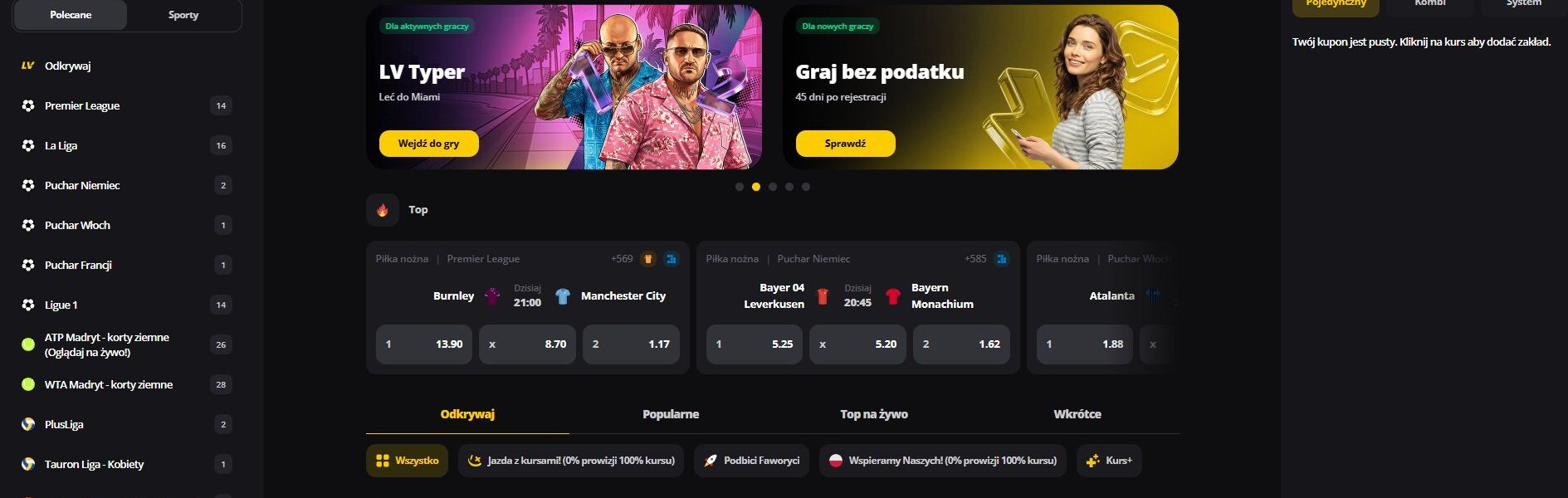Go to the third banner carousel dot
Screen dimensions: 1568x498
pos(773,187)
